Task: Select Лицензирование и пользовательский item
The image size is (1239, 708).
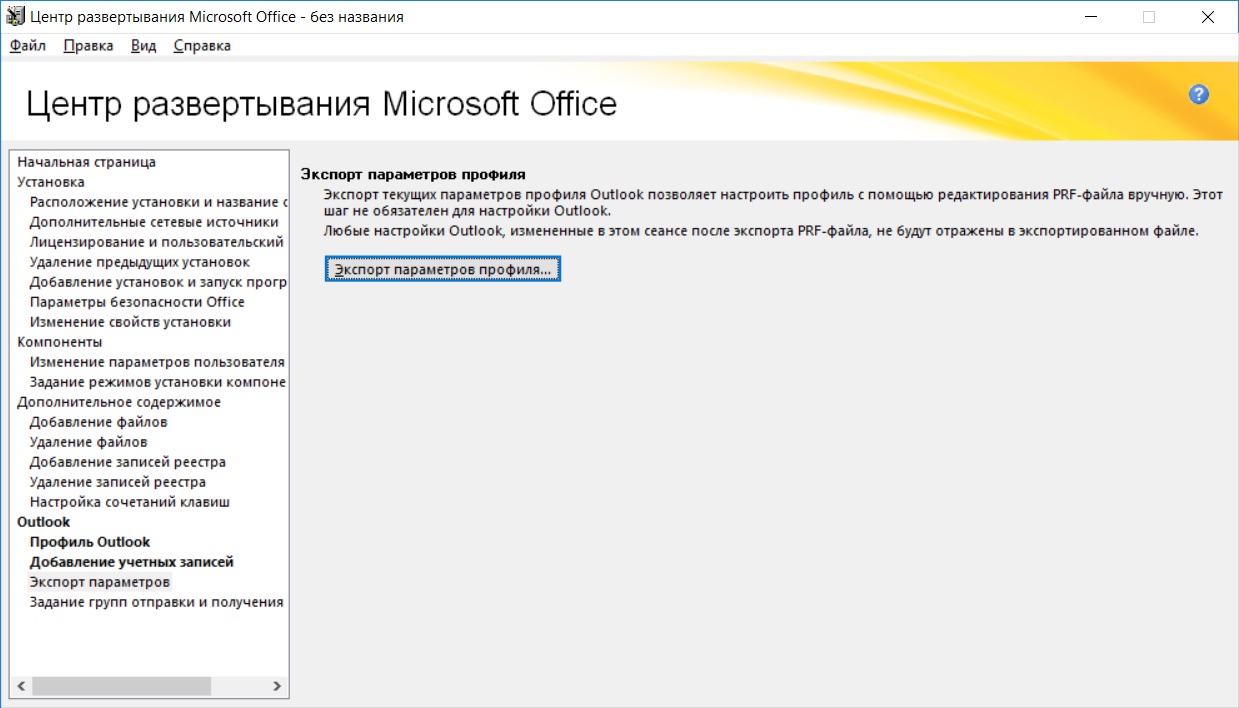Action: point(157,242)
